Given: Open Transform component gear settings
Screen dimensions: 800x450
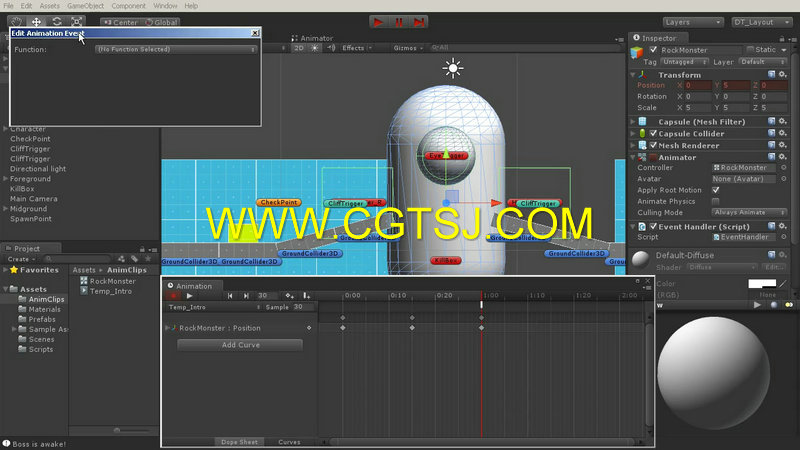Looking at the screenshot, I should [783, 74].
